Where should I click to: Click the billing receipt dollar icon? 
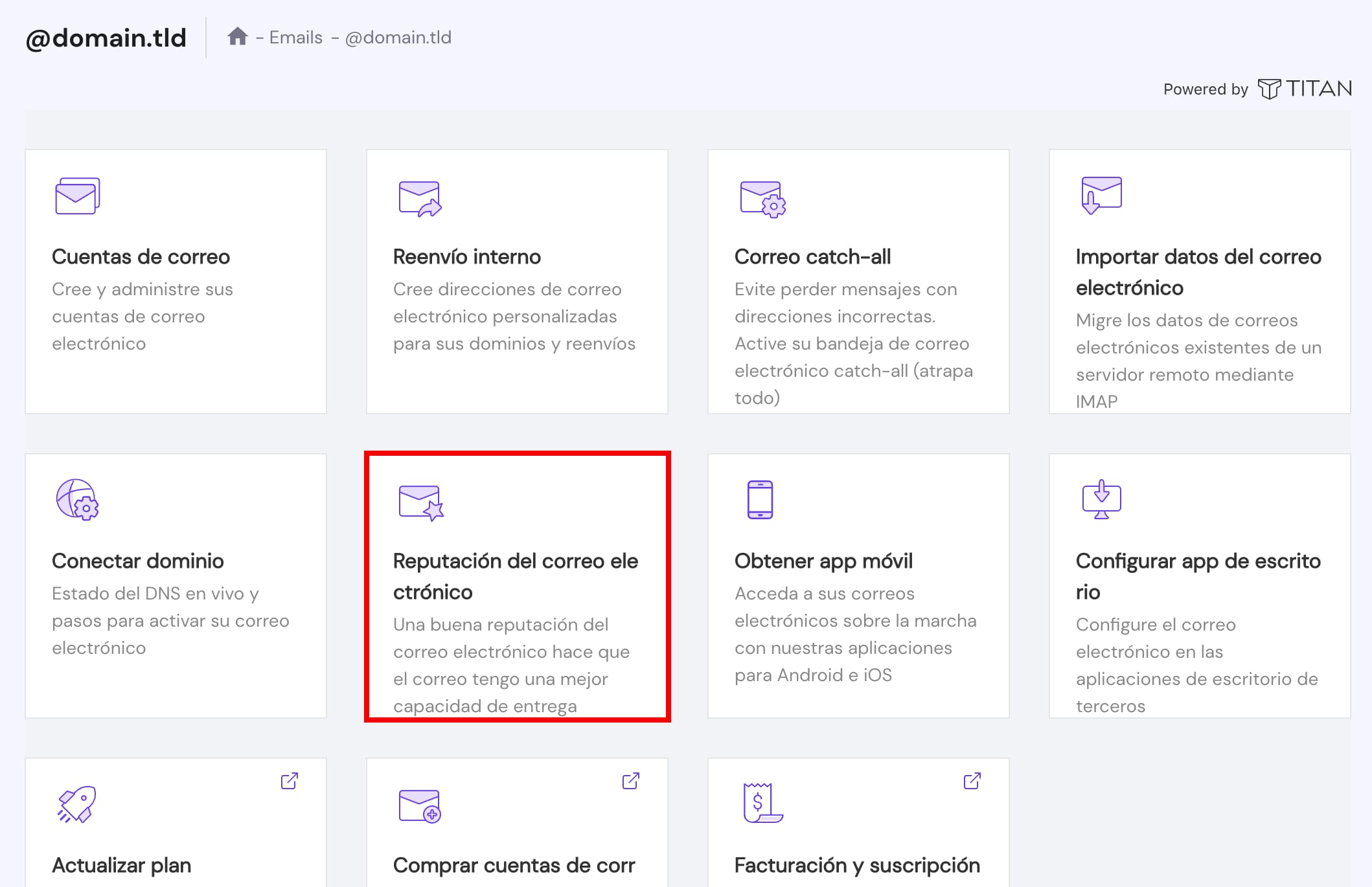coord(762,803)
